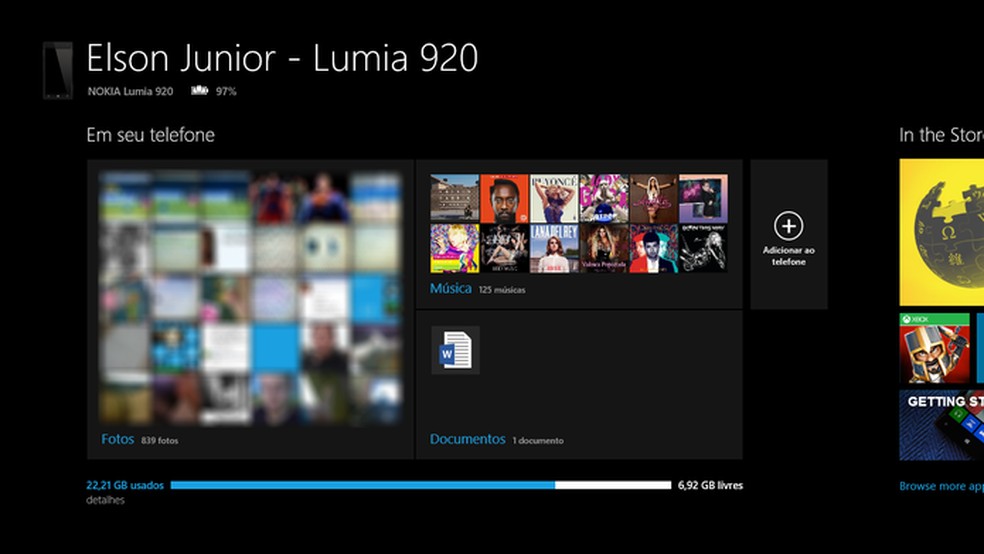Open the black-and-white motorcycle album cover
984x554 pixels.
pos(703,248)
